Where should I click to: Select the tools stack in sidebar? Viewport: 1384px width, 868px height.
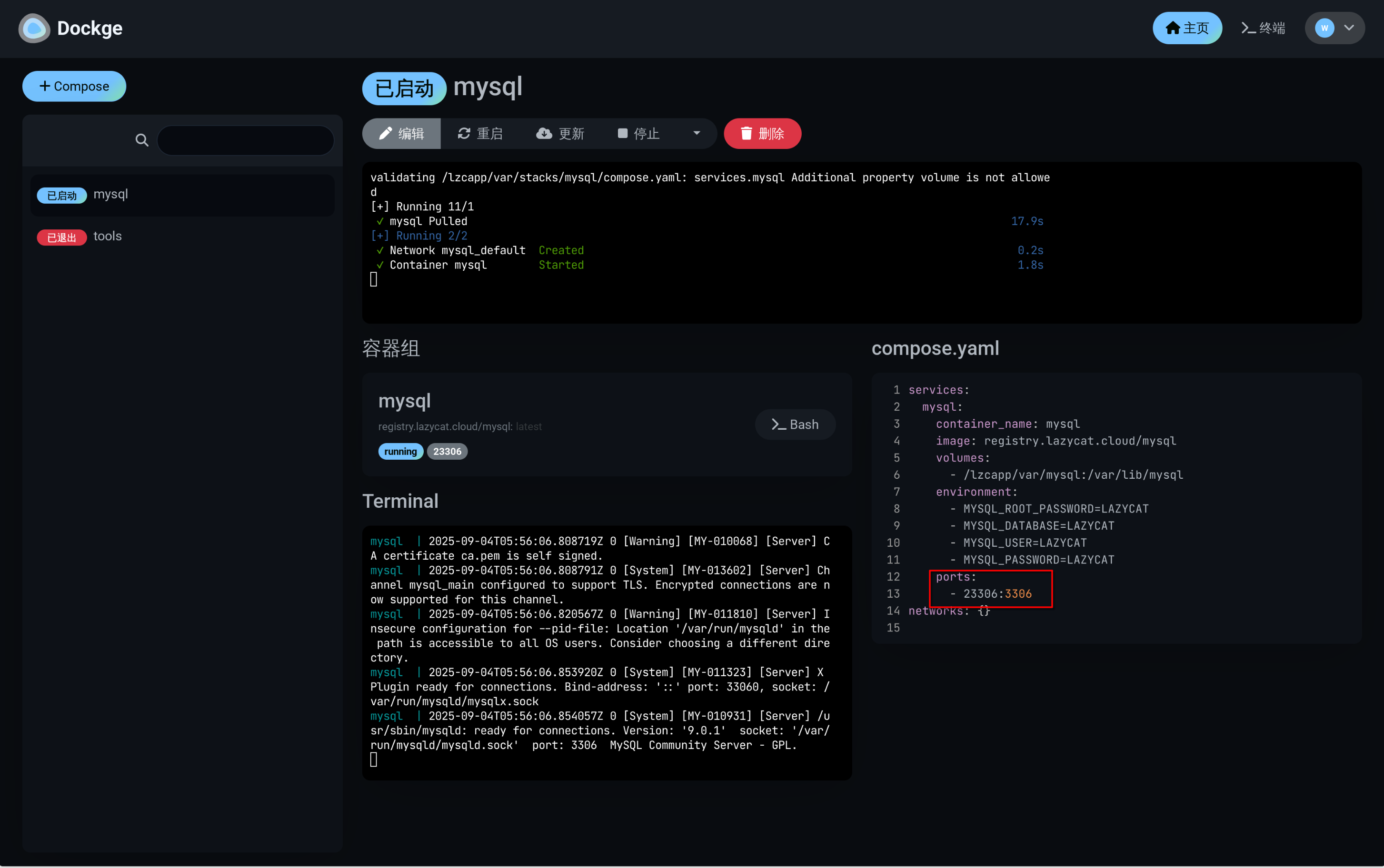click(182, 237)
